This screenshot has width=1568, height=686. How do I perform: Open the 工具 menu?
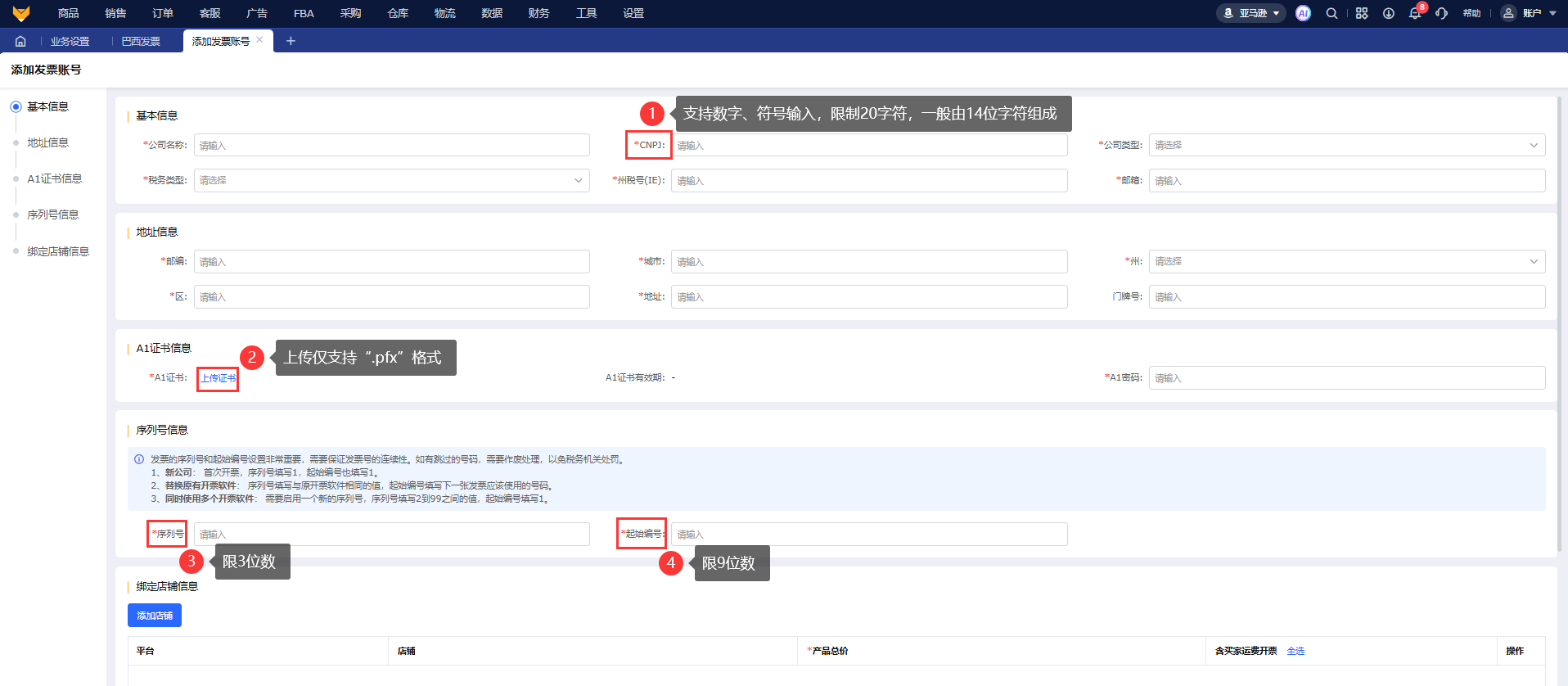[586, 13]
